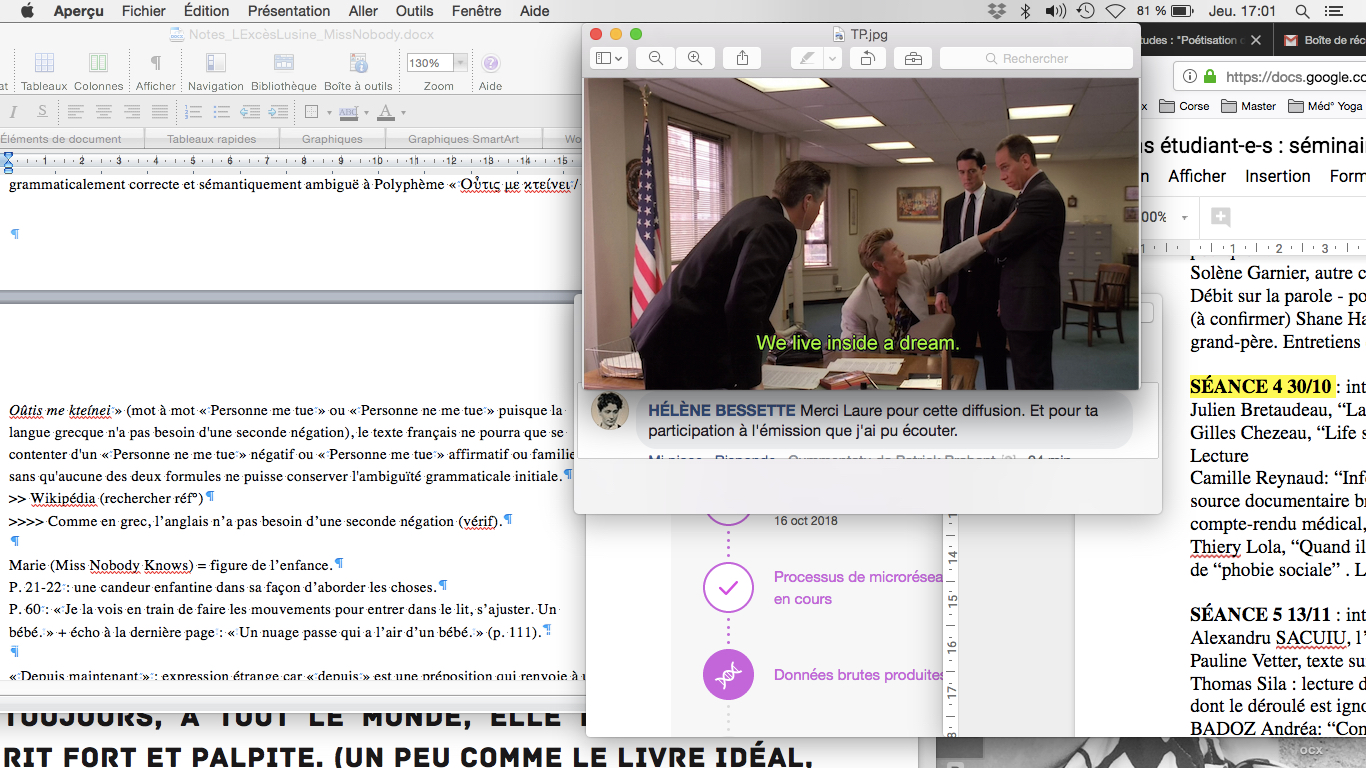Toggle italic formatting in Word
1366x768 pixels.
point(14,112)
